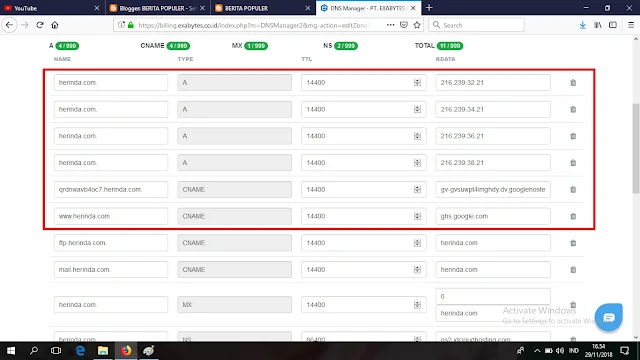640x360 pixels.
Task: Reload the current page
Action: 40,25
